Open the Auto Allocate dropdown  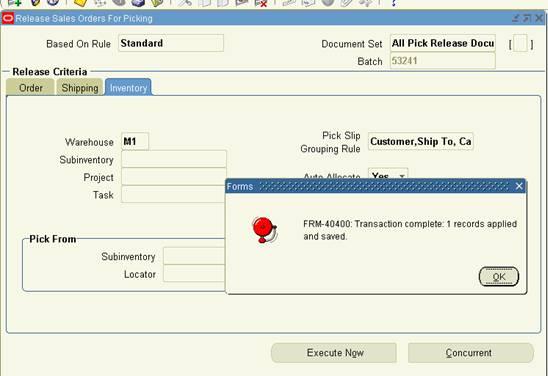[x=402, y=175]
